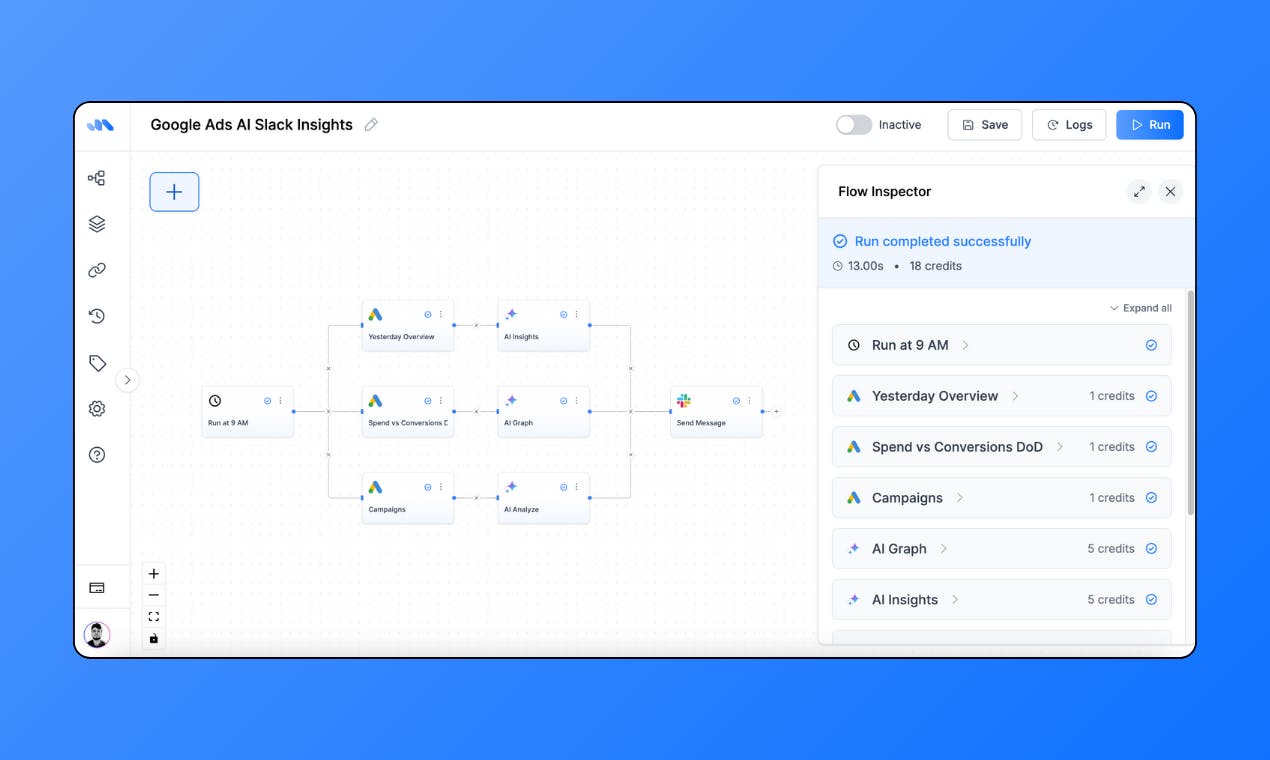The width and height of the screenshot is (1270, 760).
Task: Expand all inspector steps
Action: click(x=1140, y=308)
